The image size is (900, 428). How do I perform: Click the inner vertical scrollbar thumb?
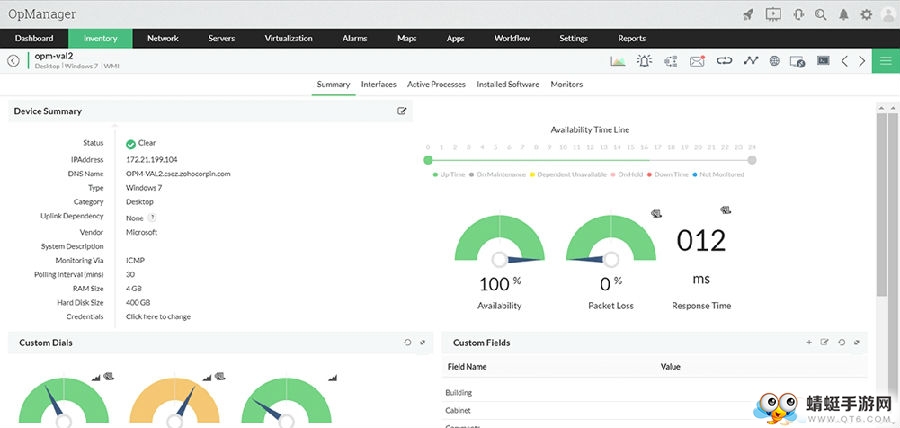click(882, 204)
